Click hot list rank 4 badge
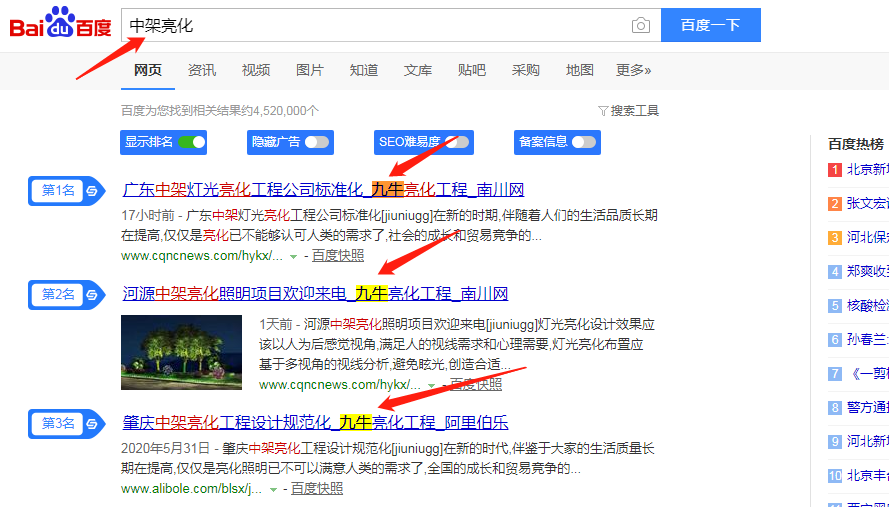Image resolution: width=889 pixels, height=507 pixels. coord(835,272)
